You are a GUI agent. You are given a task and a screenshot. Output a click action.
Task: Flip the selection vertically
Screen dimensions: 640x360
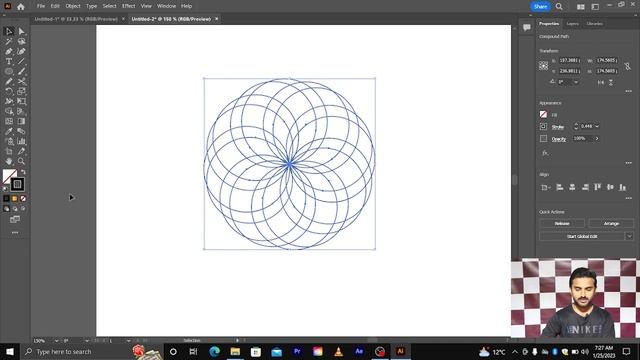tap(611, 82)
